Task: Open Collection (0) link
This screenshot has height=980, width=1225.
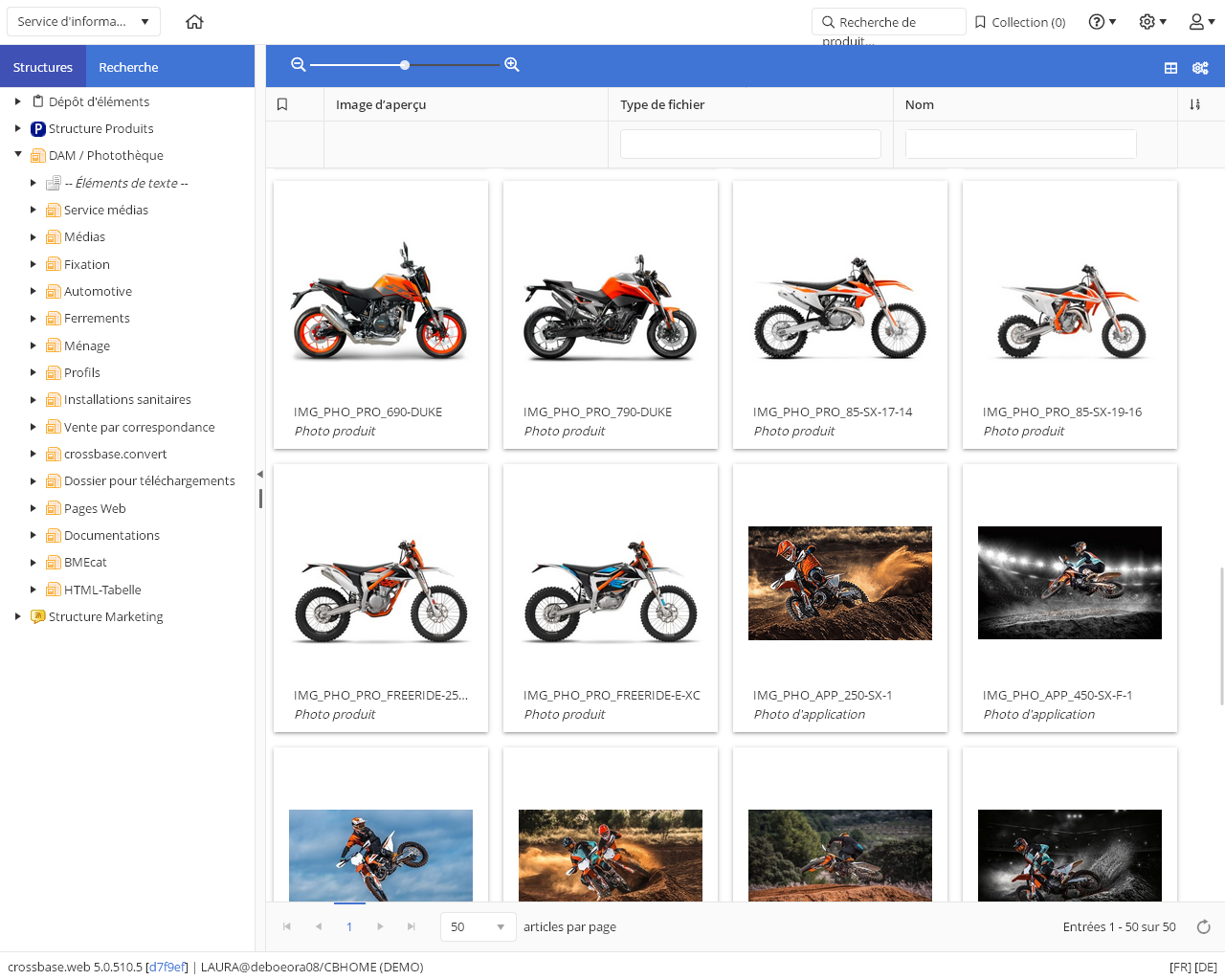Action: click(x=1019, y=22)
